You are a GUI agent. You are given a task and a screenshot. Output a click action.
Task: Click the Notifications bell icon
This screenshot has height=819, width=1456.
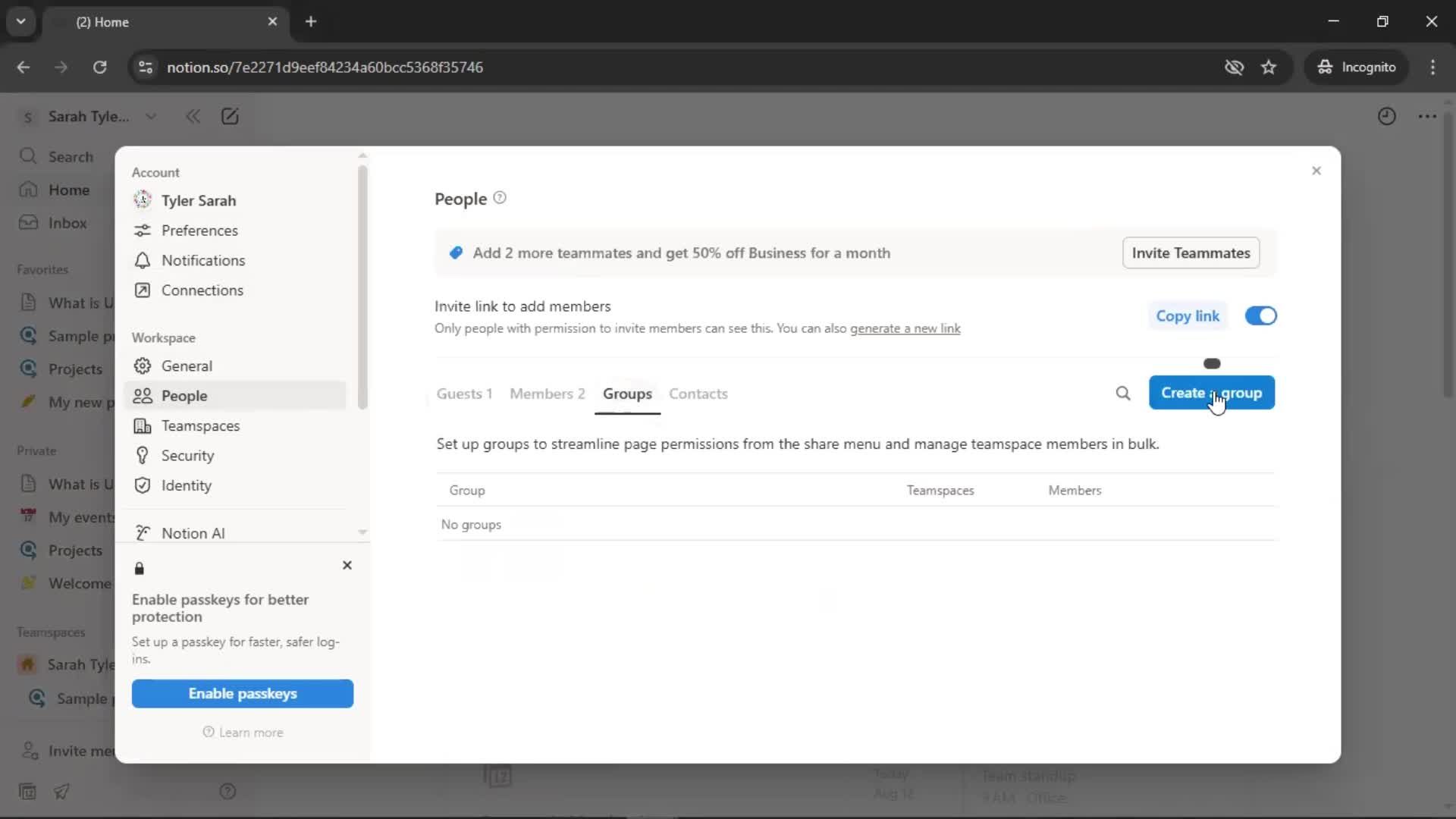pos(142,260)
